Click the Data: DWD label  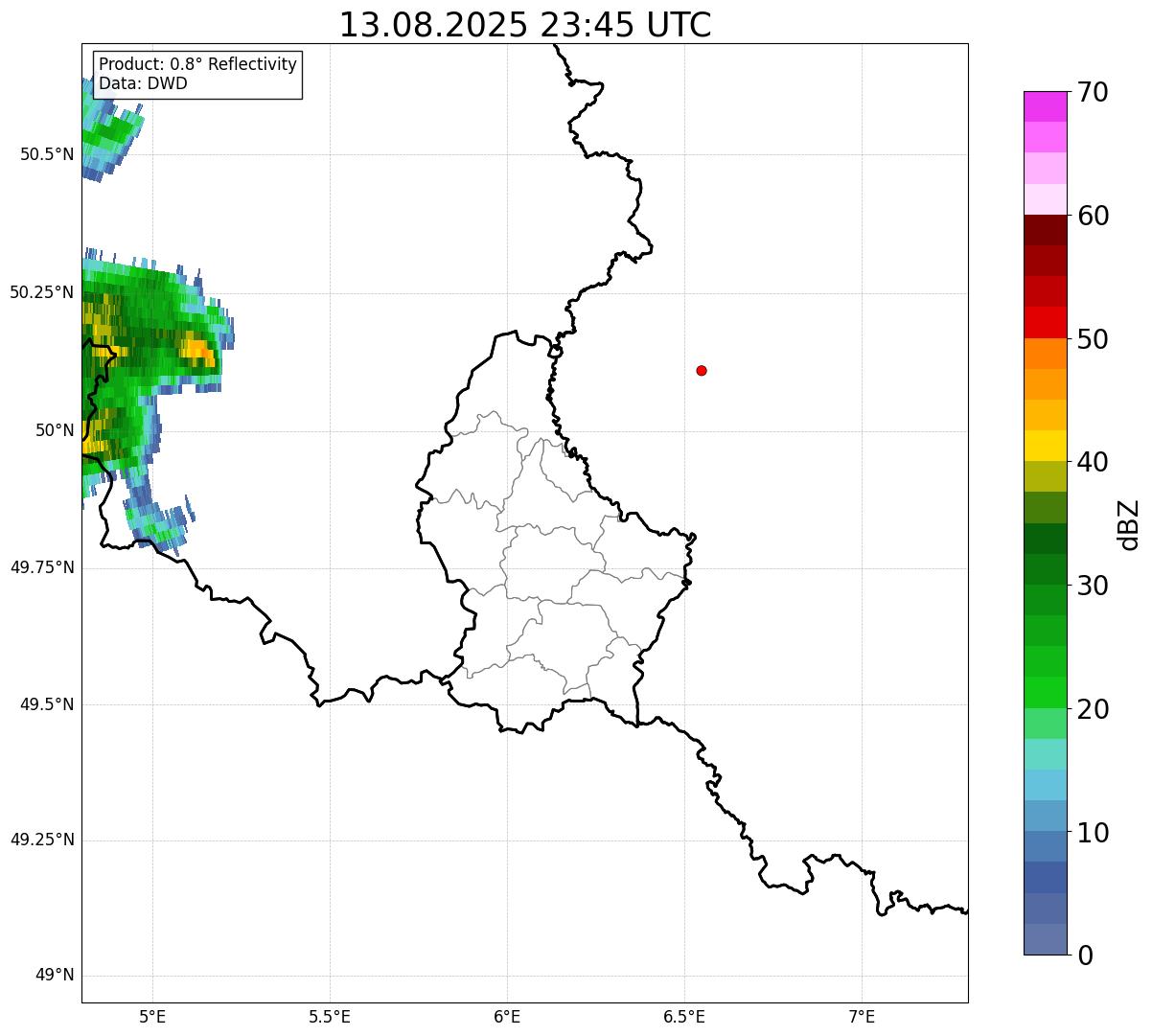point(144,83)
